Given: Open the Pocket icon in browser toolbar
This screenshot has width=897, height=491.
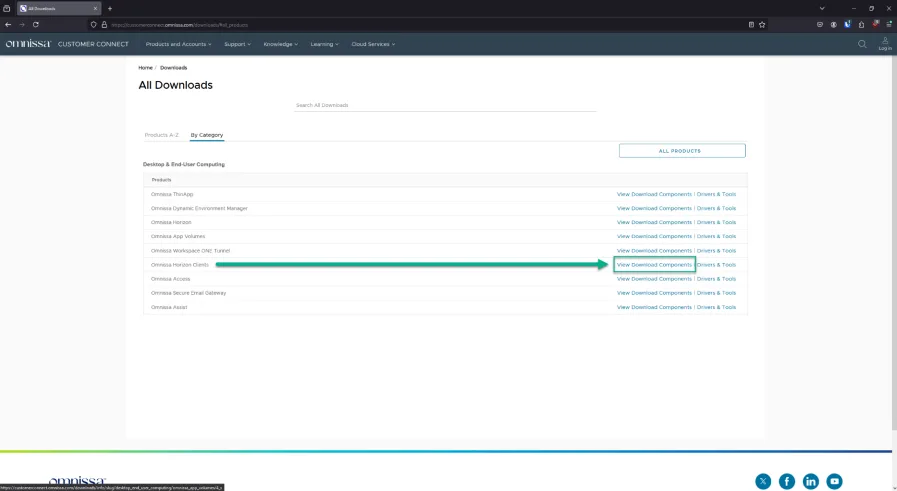Looking at the screenshot, I should [x=820, y=25].
